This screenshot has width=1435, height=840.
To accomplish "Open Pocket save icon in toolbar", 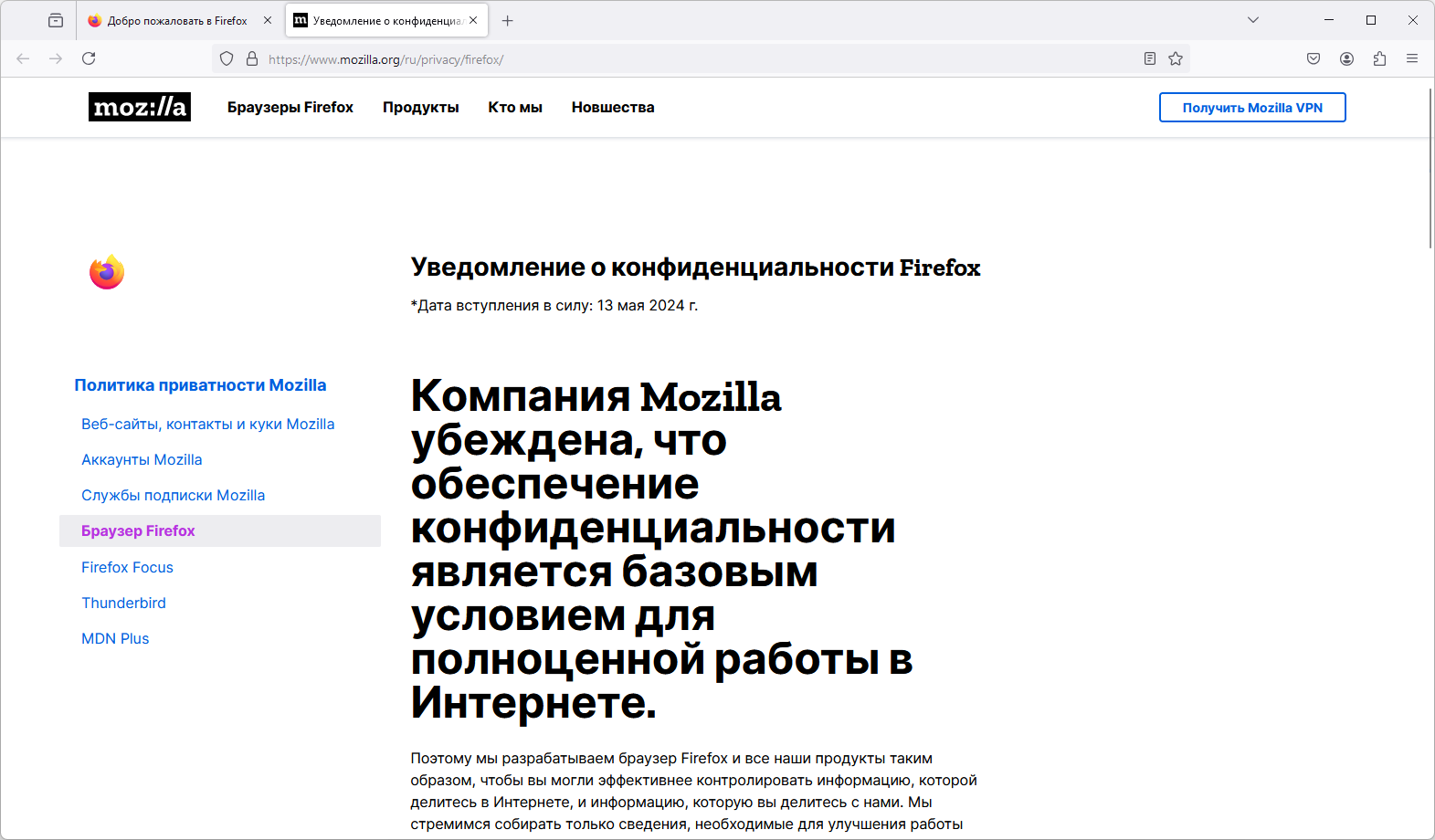I will pos(1314,58).
